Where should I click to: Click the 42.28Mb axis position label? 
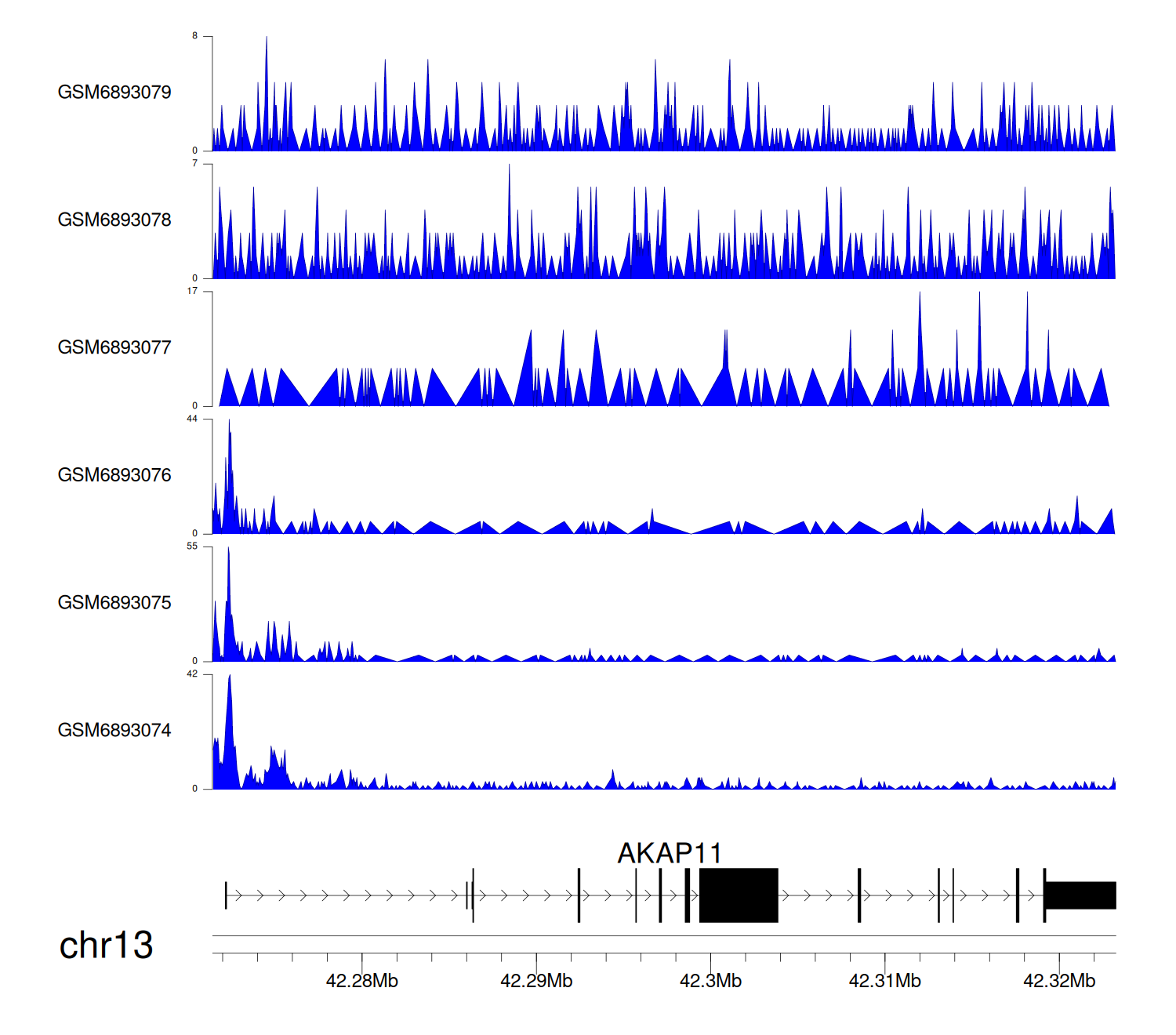pos(361,981)
